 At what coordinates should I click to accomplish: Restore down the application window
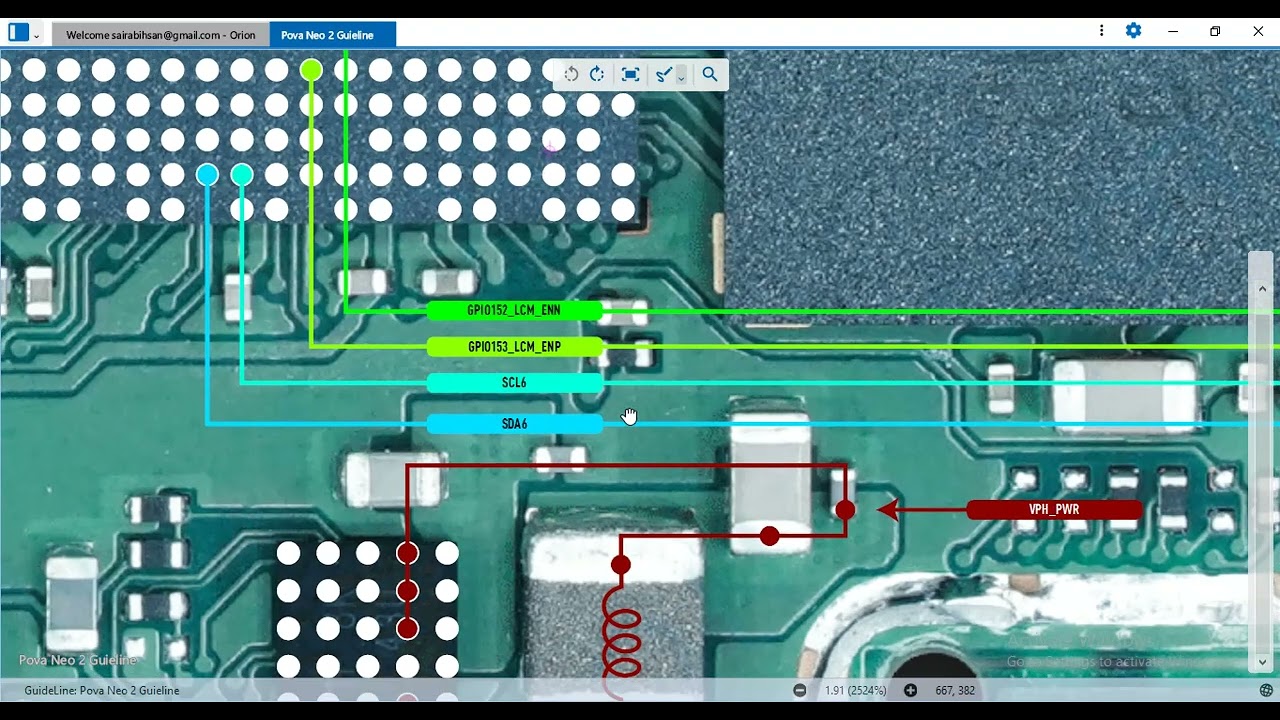1215,31
